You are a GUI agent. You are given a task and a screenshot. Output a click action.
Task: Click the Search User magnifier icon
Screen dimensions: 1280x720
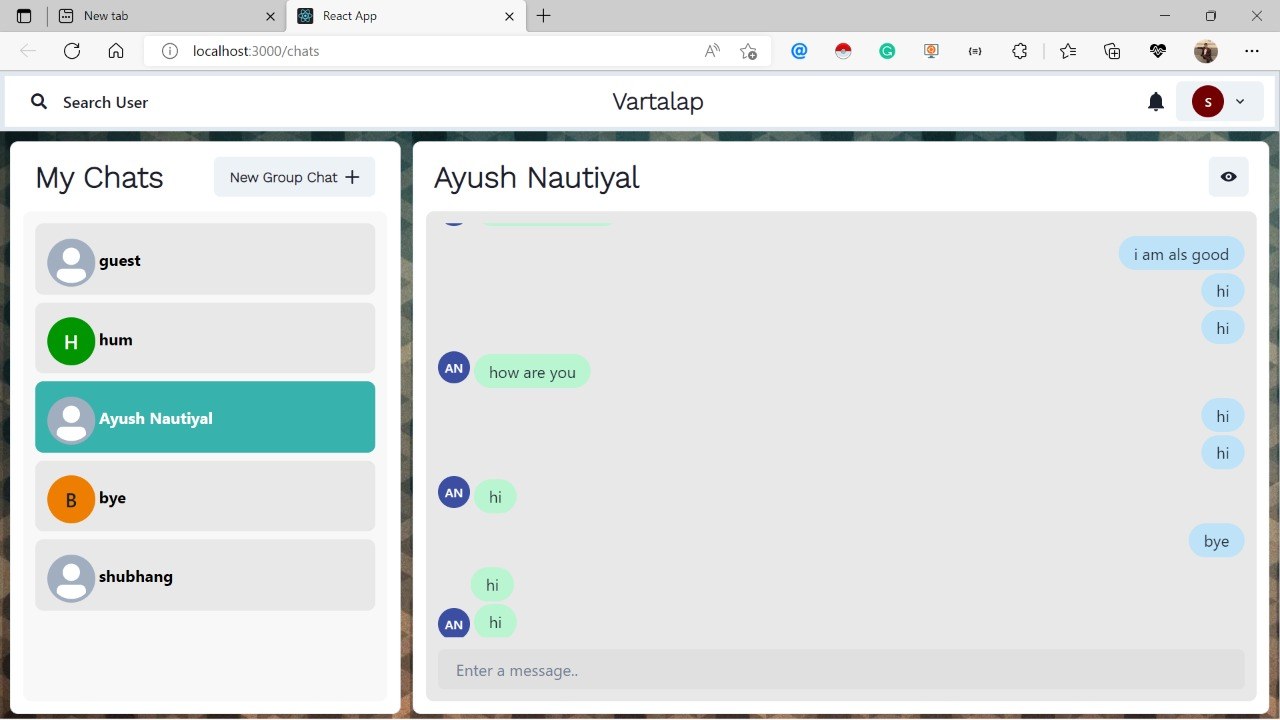click(38, 101)
